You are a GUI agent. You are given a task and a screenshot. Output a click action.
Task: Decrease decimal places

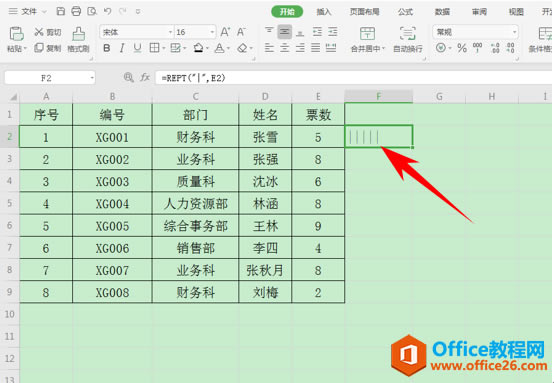pyautogui.click(x=510, y=48)
